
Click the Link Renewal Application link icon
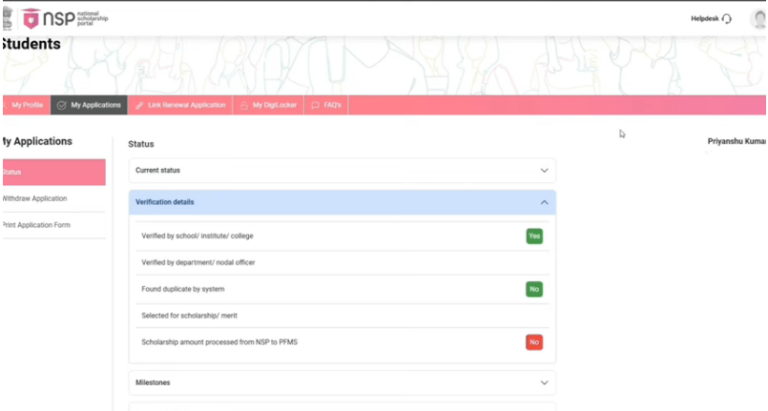(140, 105)
